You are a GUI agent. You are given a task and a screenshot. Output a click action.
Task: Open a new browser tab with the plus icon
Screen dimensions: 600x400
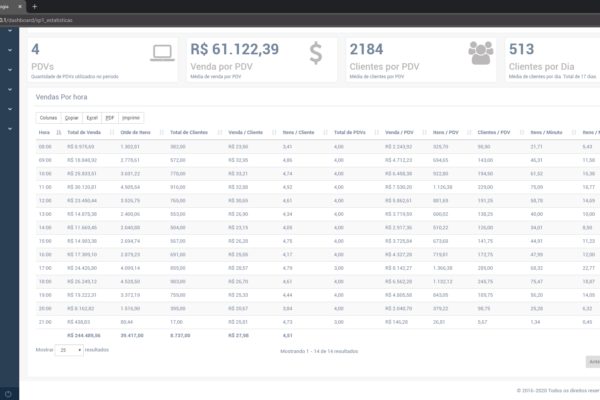[x=34, y=7]
